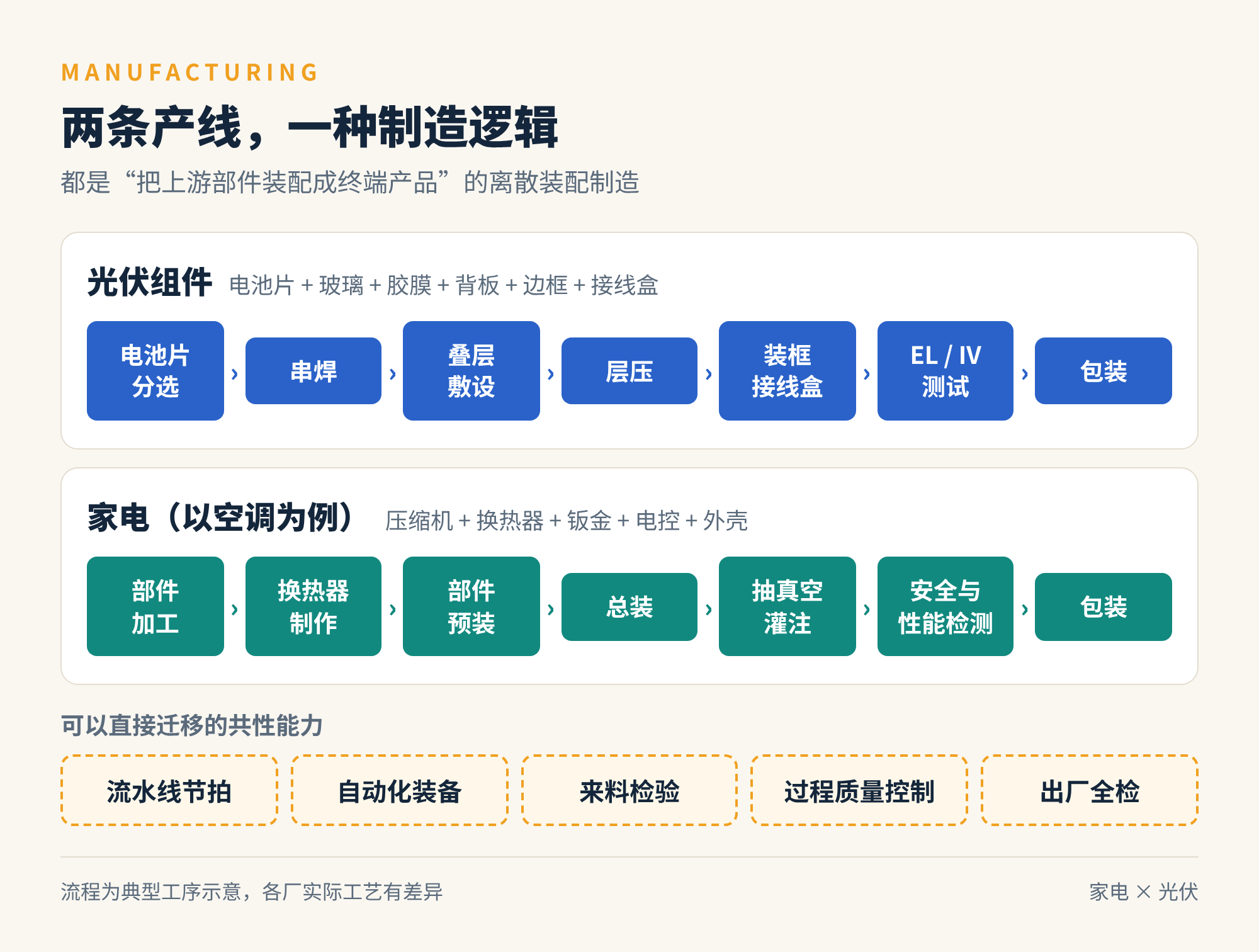Click the chevron between 电池片分选 and 串焊
Screen dimensions: 1259x952
(235, 374)
